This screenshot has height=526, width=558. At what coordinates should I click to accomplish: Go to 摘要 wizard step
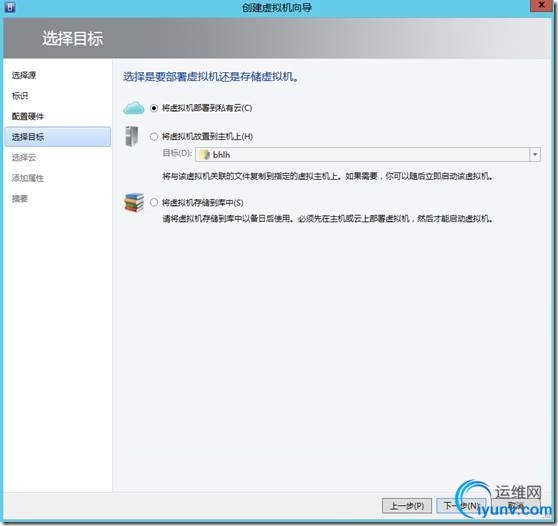coord(20,199)
